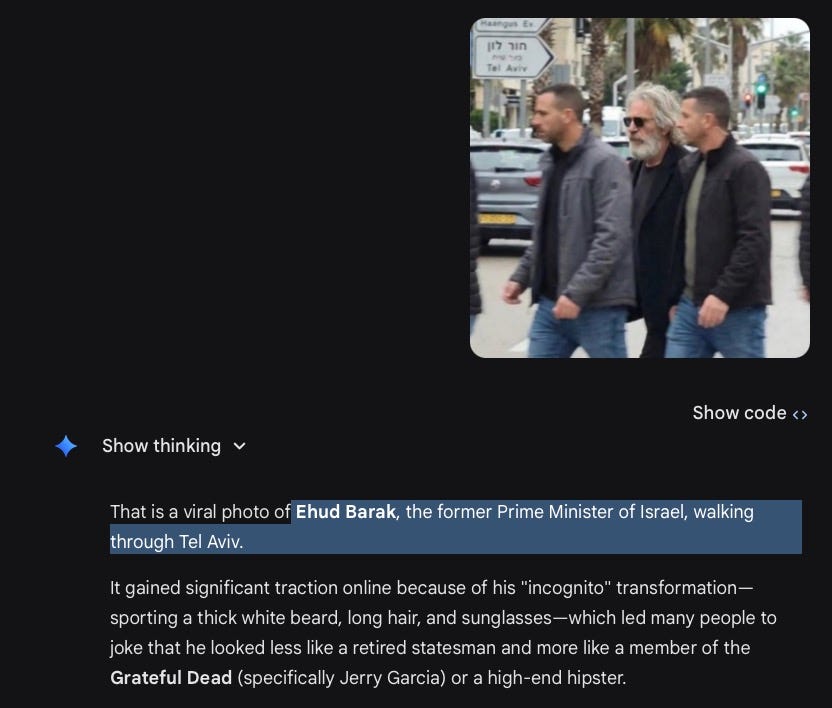Click the green traffic light in photo

click(761, 89)
